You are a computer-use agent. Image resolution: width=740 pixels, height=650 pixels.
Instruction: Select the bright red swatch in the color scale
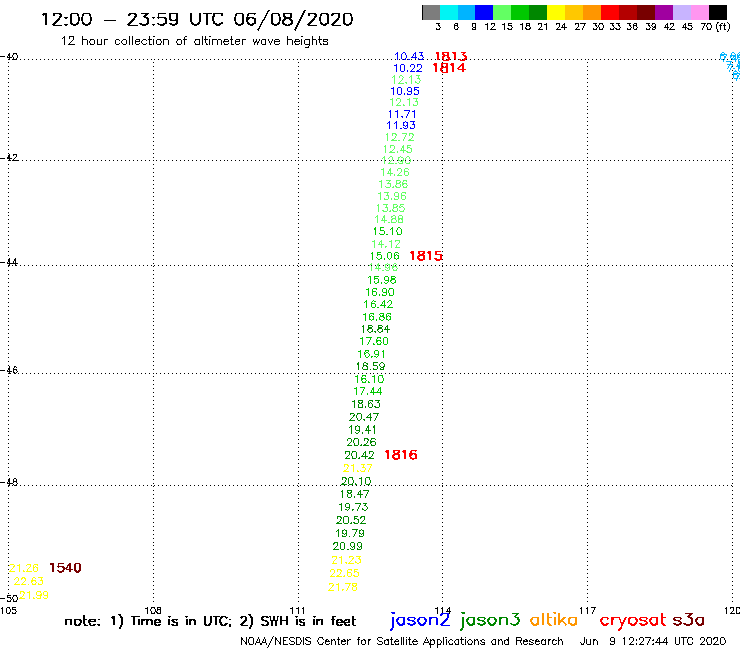tap(610, 12)
